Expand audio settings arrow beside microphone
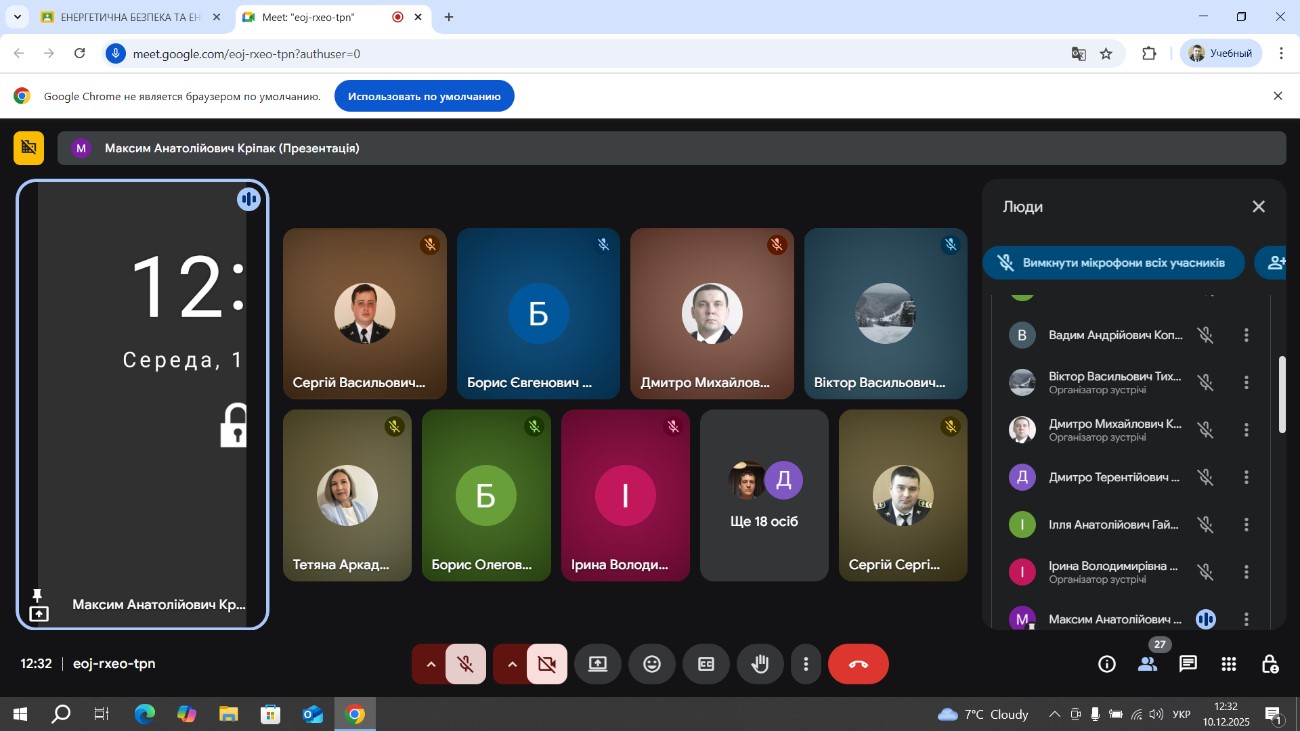The image size is (1300, 731). [x=431, y=664]
